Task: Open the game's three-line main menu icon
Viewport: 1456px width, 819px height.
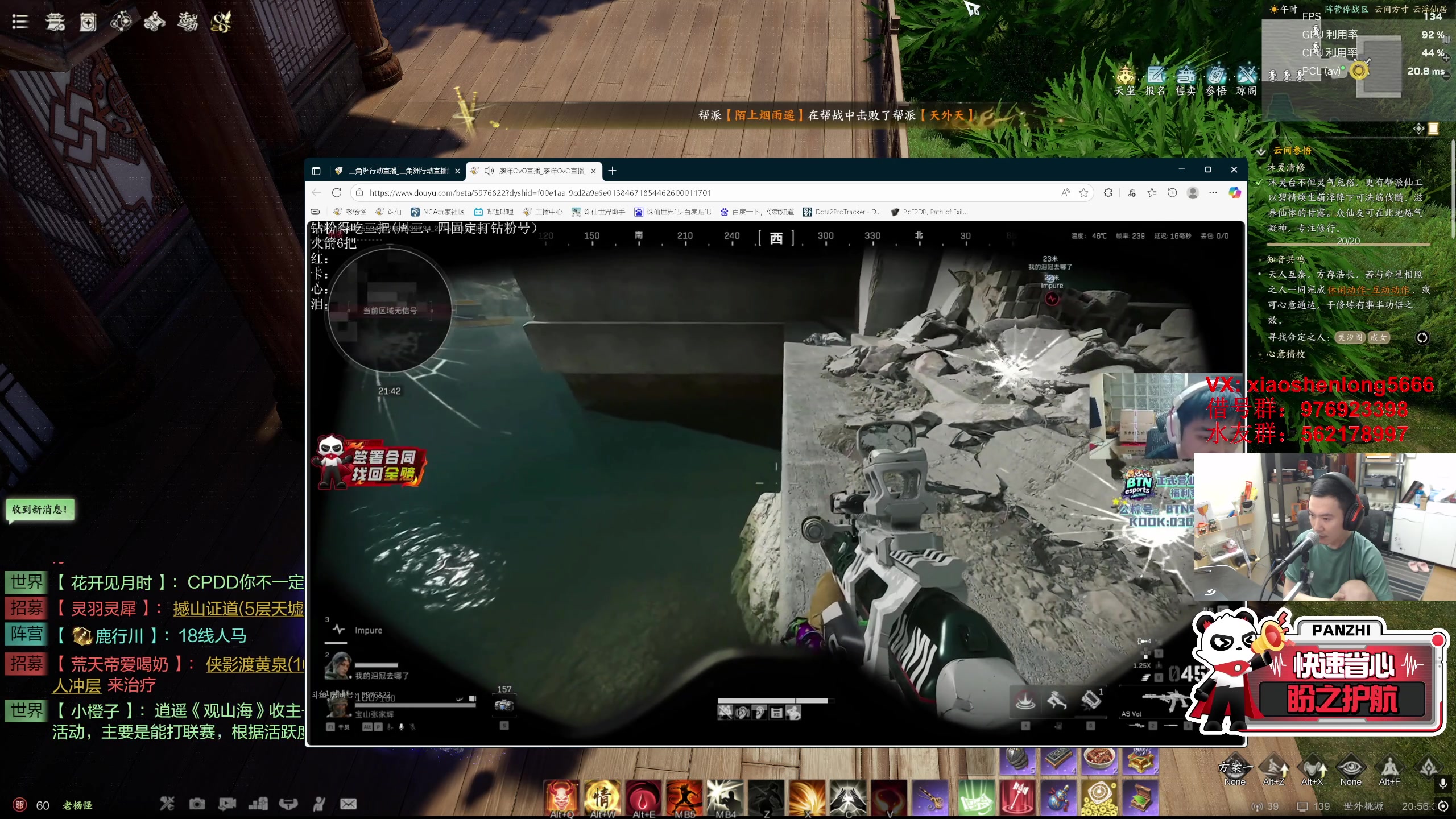Action: 20,22
